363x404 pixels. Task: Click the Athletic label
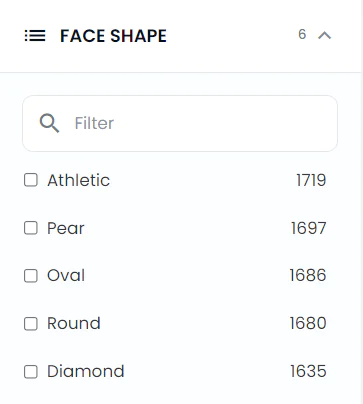[78, 180]
